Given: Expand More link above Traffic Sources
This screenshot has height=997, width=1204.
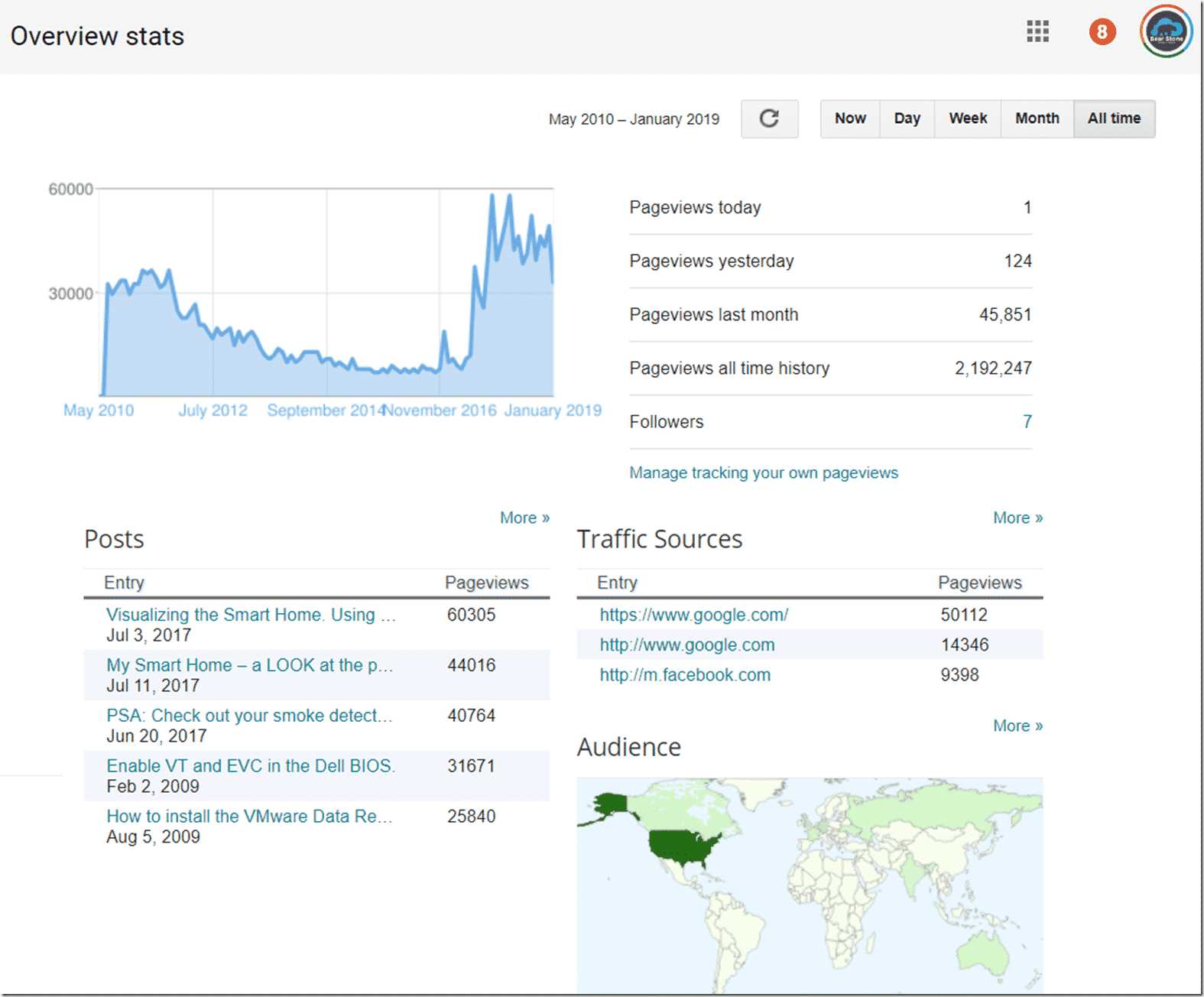Looking at the screenshot, I should tap(1017, 518).
